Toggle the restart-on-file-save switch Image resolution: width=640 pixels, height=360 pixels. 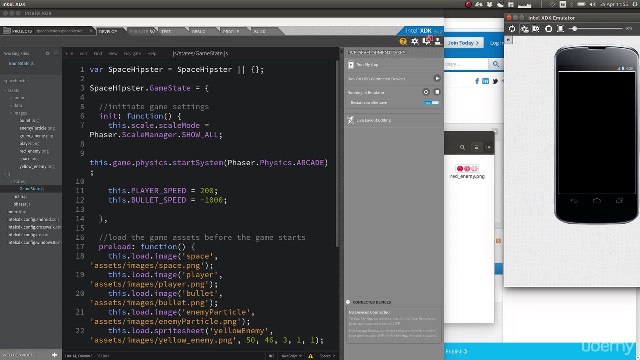432,102
